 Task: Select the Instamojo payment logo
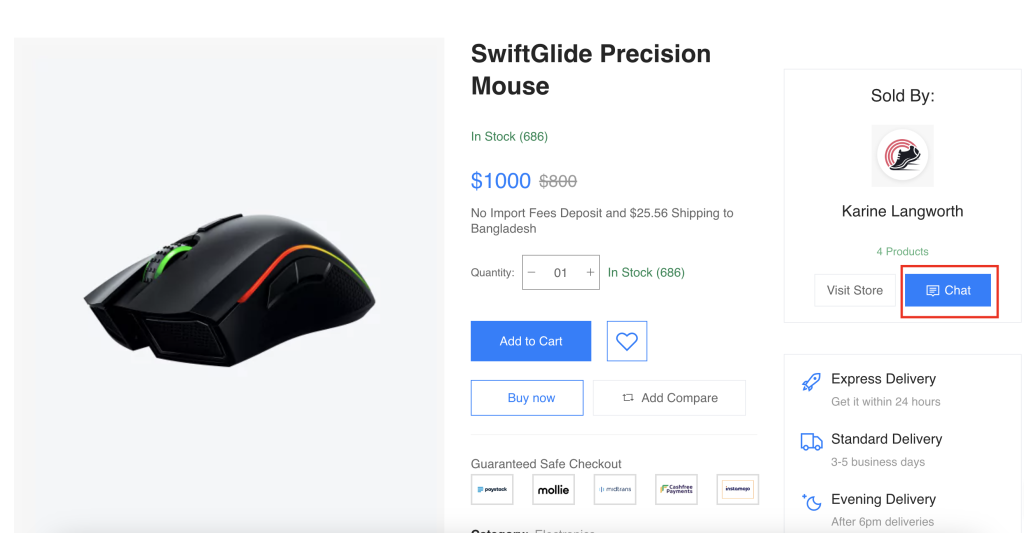[737, 489]
